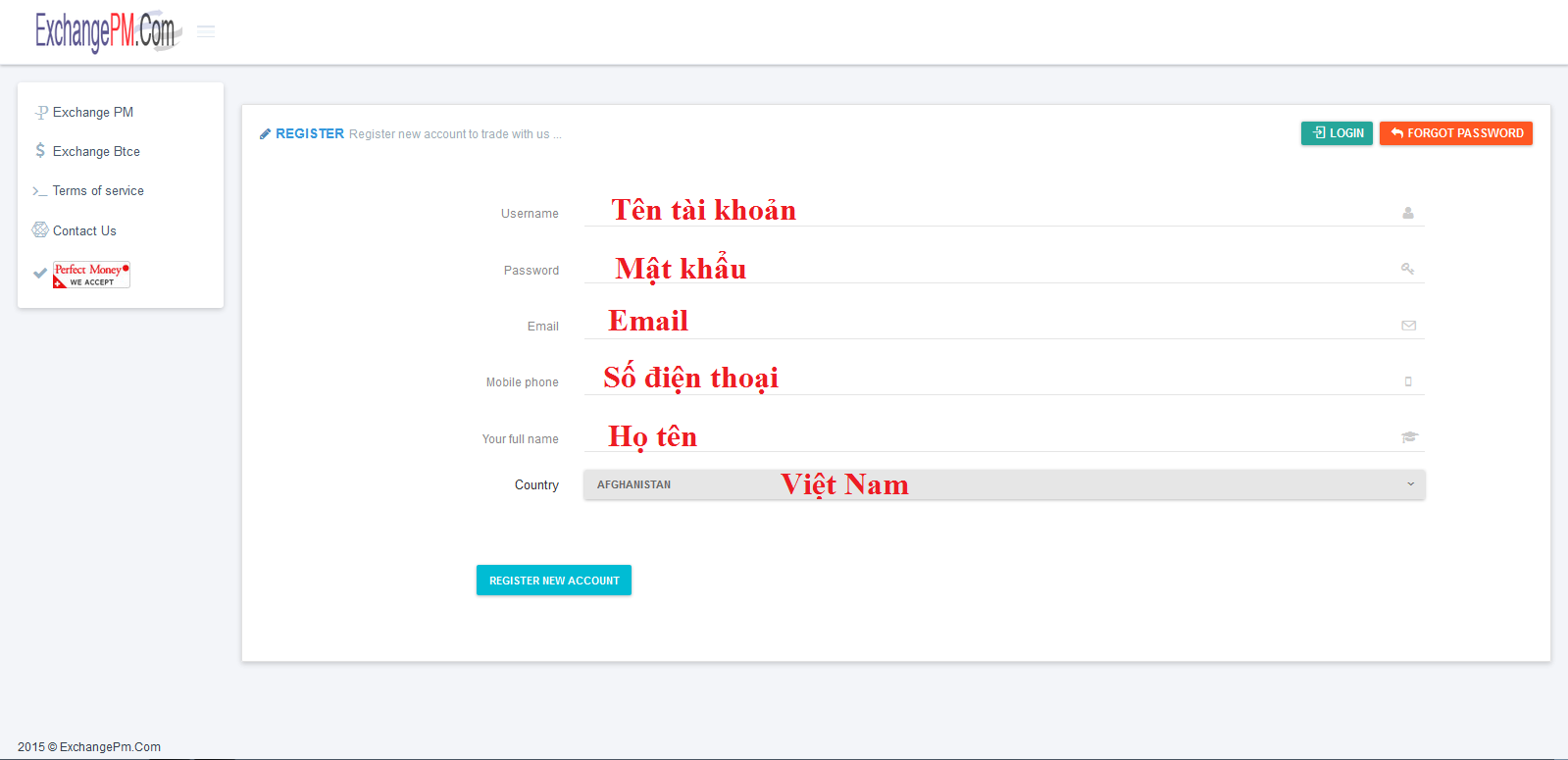Open Terms of service page
The image size is (1568, 760).
pyautogui.click(x=98, y=191)
